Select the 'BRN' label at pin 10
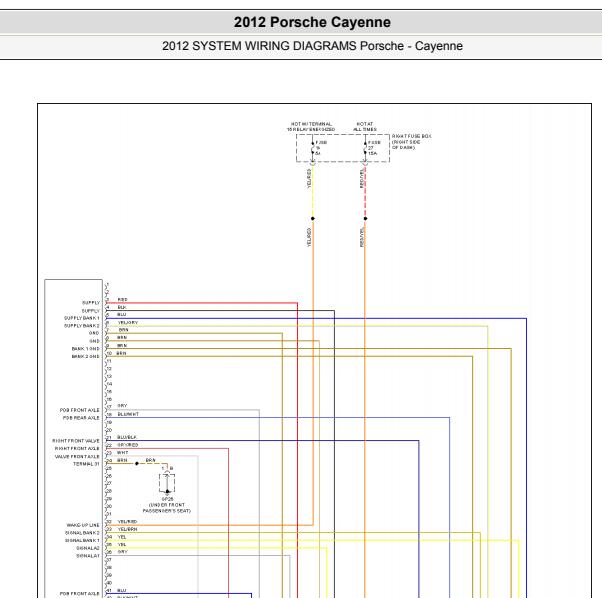 pos(122,353)
